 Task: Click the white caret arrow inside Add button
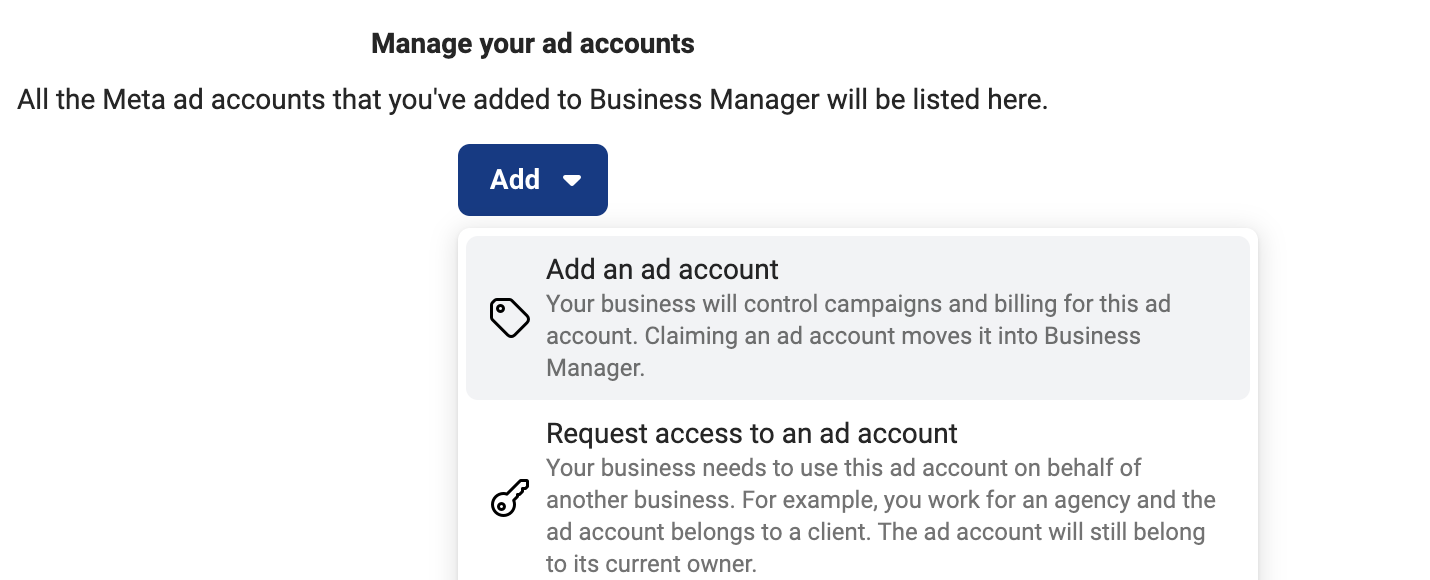click(x=572, y=181)
